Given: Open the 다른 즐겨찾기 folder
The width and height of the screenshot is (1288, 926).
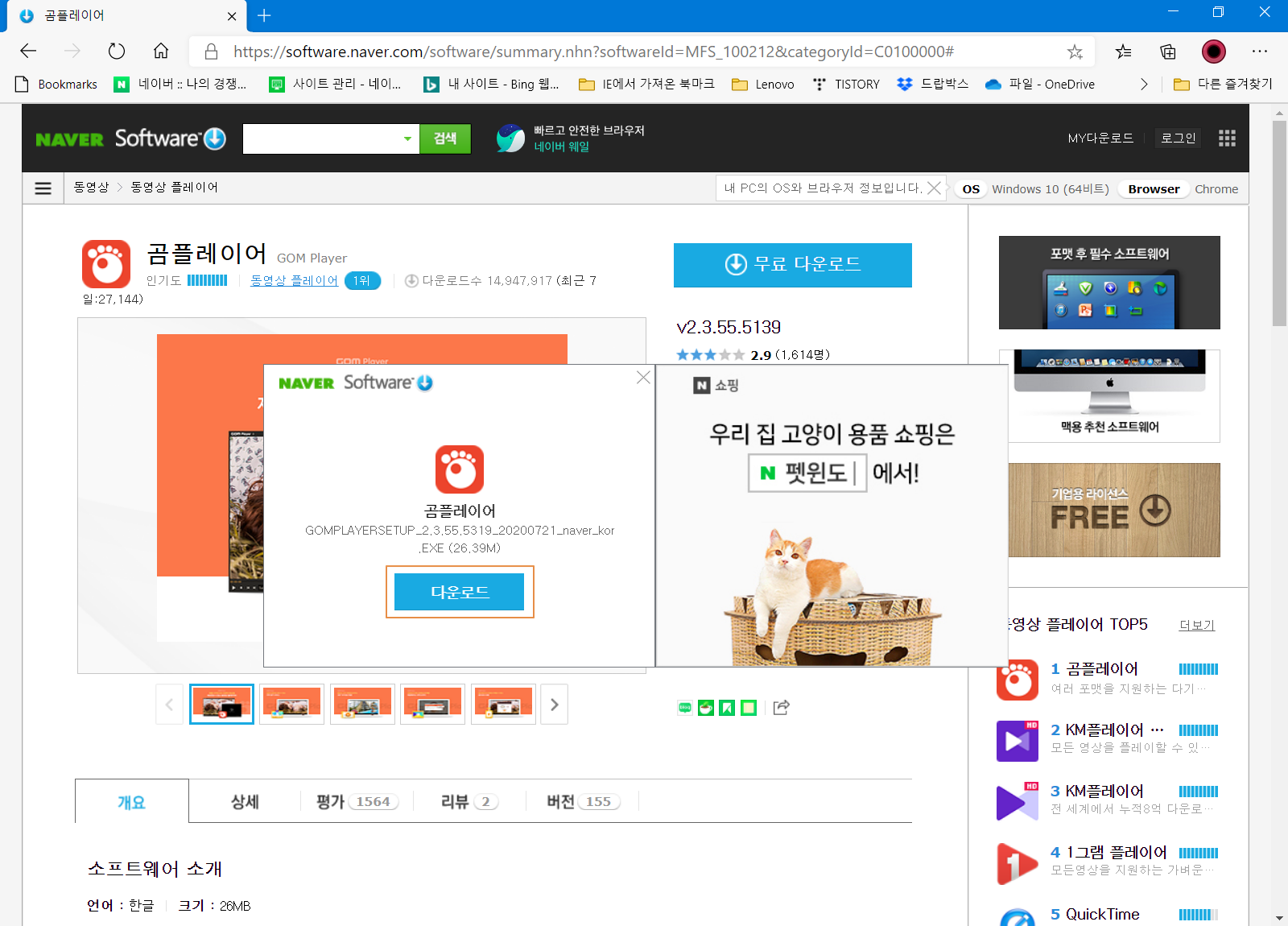Looking at the screenshot, I should (1223, 84).
